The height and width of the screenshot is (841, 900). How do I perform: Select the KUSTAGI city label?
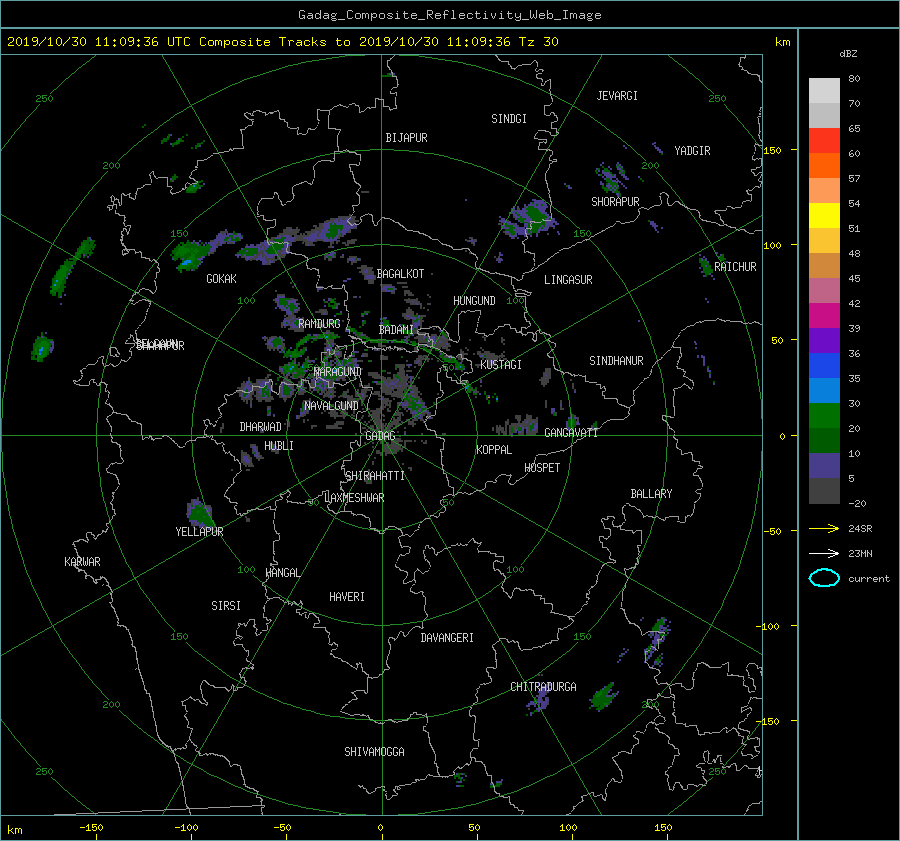[x=501, y=365]
